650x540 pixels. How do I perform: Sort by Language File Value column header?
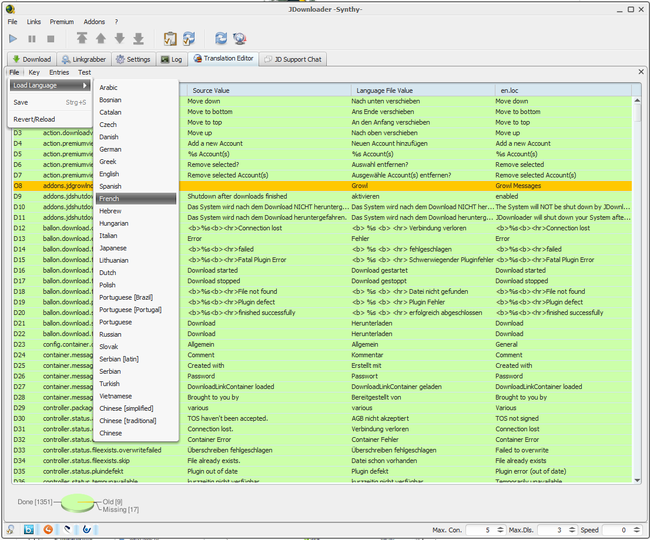coord(423,90)
